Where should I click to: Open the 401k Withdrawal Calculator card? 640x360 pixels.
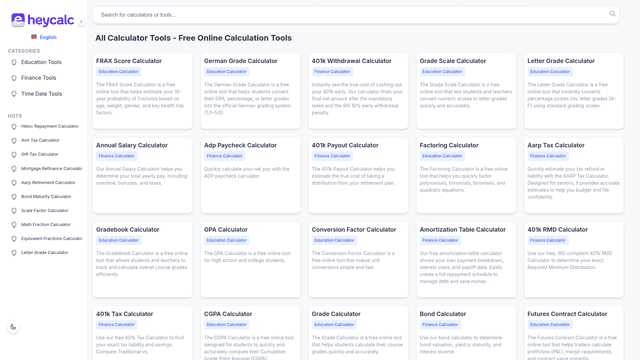coord(358,91)
